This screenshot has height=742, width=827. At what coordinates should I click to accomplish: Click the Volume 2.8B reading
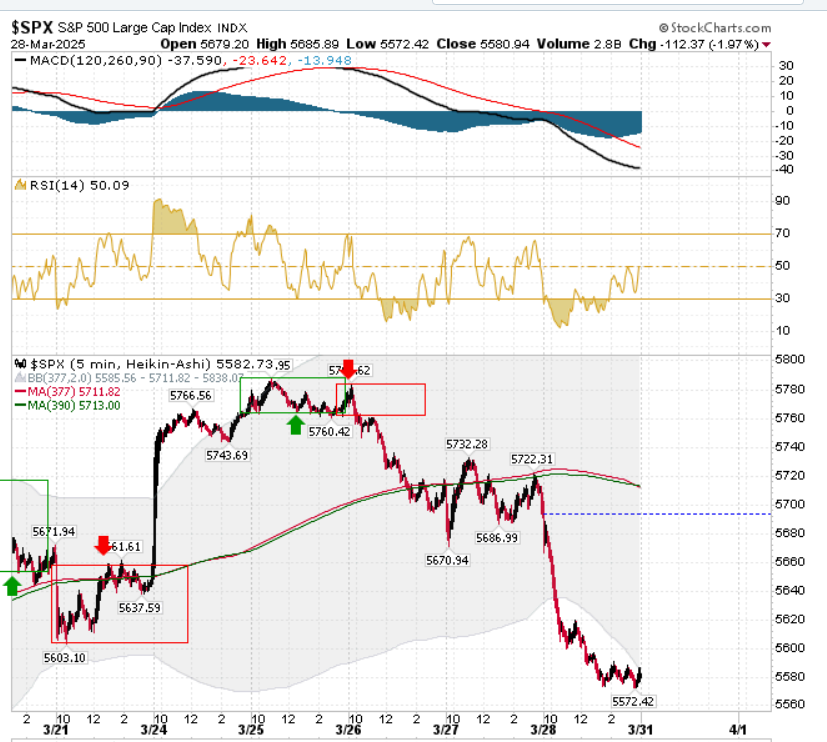click(579, 44)
